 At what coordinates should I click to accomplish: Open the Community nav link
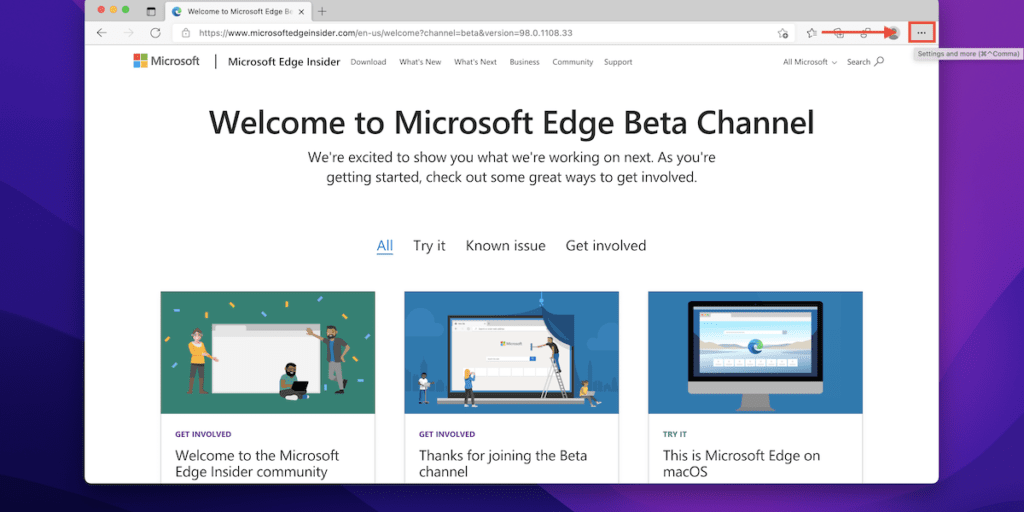[x=573, y=62]
